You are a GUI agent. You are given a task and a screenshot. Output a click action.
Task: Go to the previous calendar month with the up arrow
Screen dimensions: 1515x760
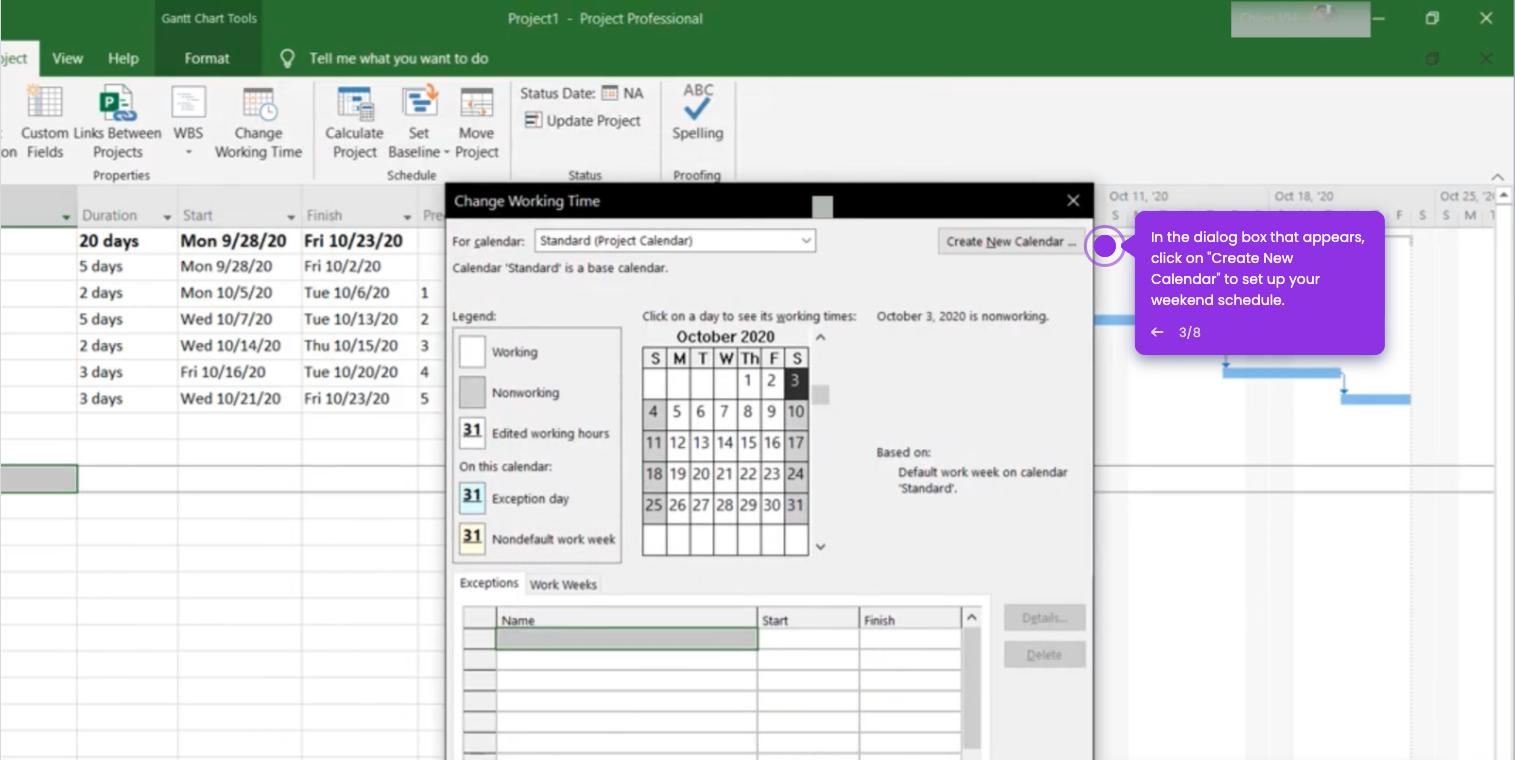(820, 337)
